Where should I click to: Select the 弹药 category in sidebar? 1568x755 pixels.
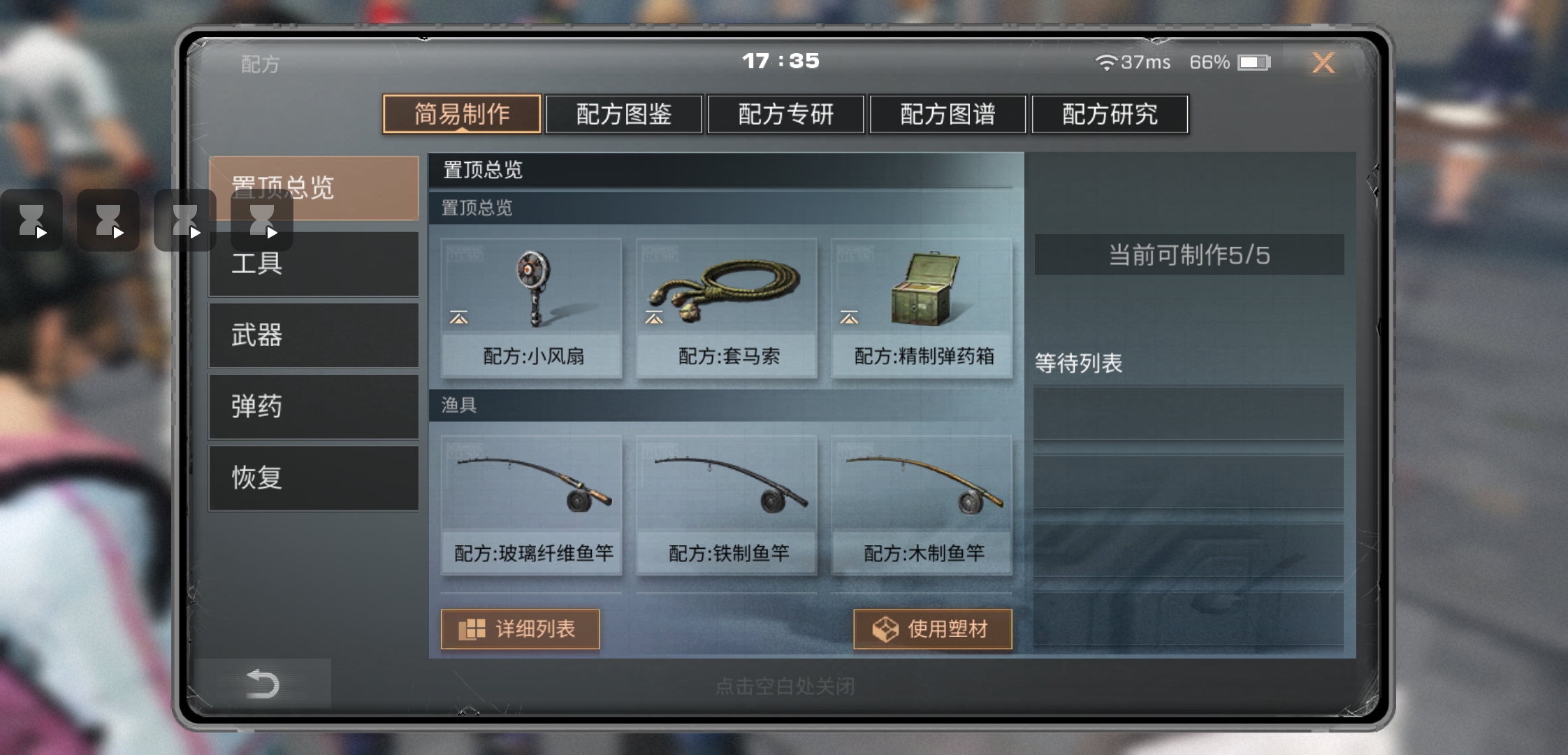314,407
